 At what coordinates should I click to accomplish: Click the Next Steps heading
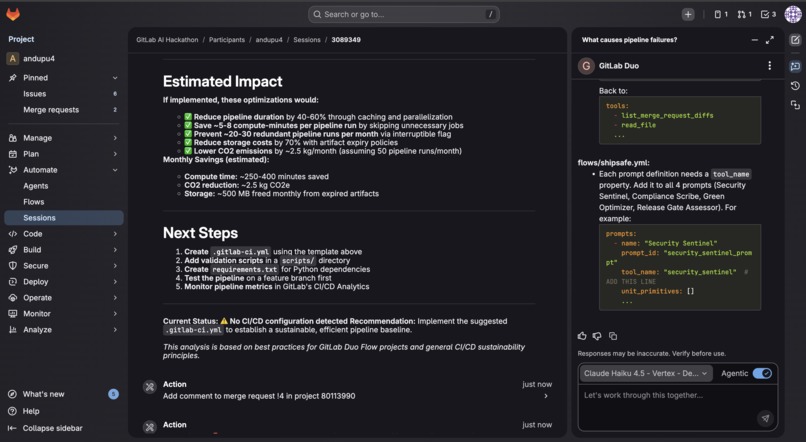pyautogui.click(x=200, y=233)
